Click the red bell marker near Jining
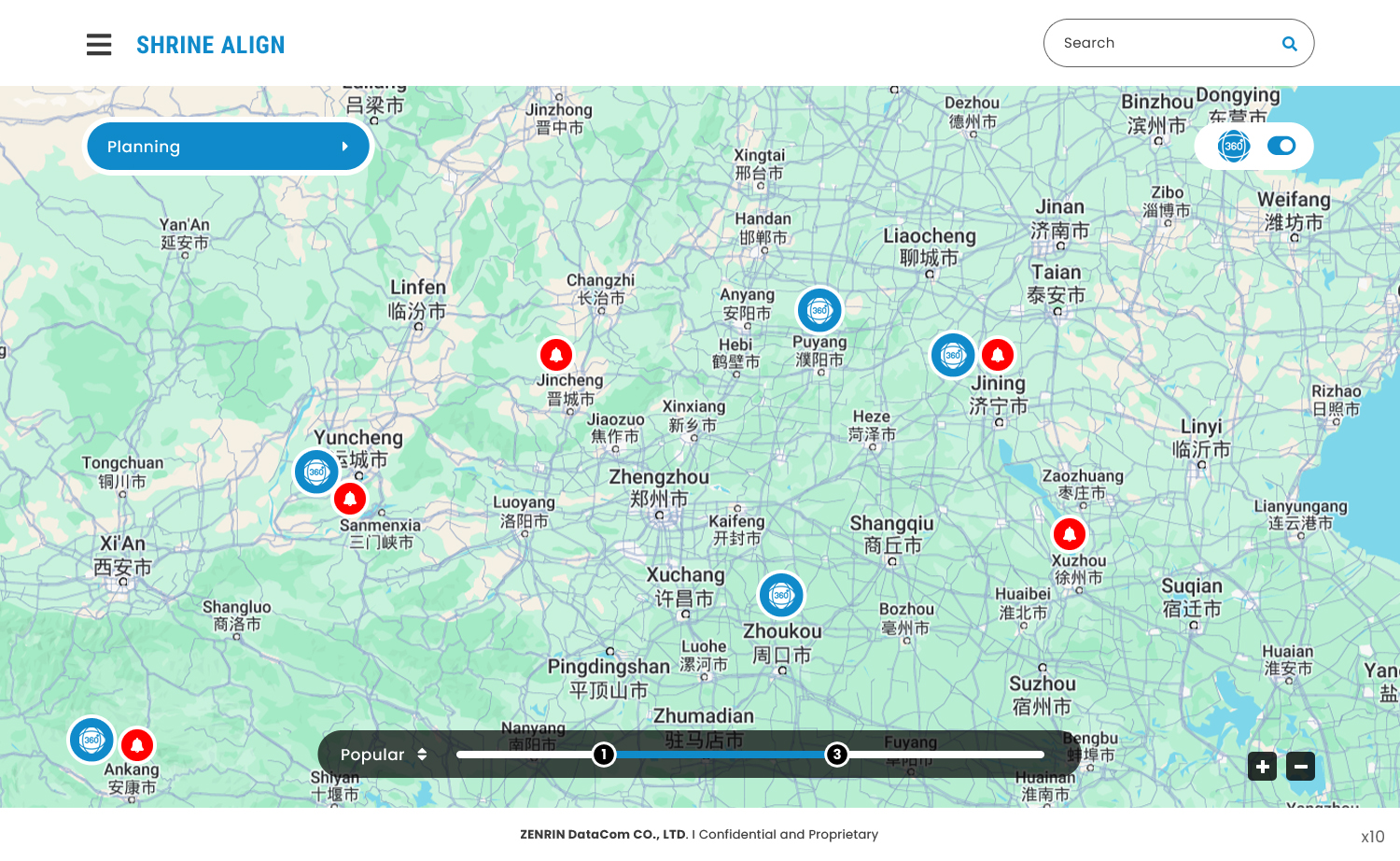 pyautogui.click(x=998, y=355)
